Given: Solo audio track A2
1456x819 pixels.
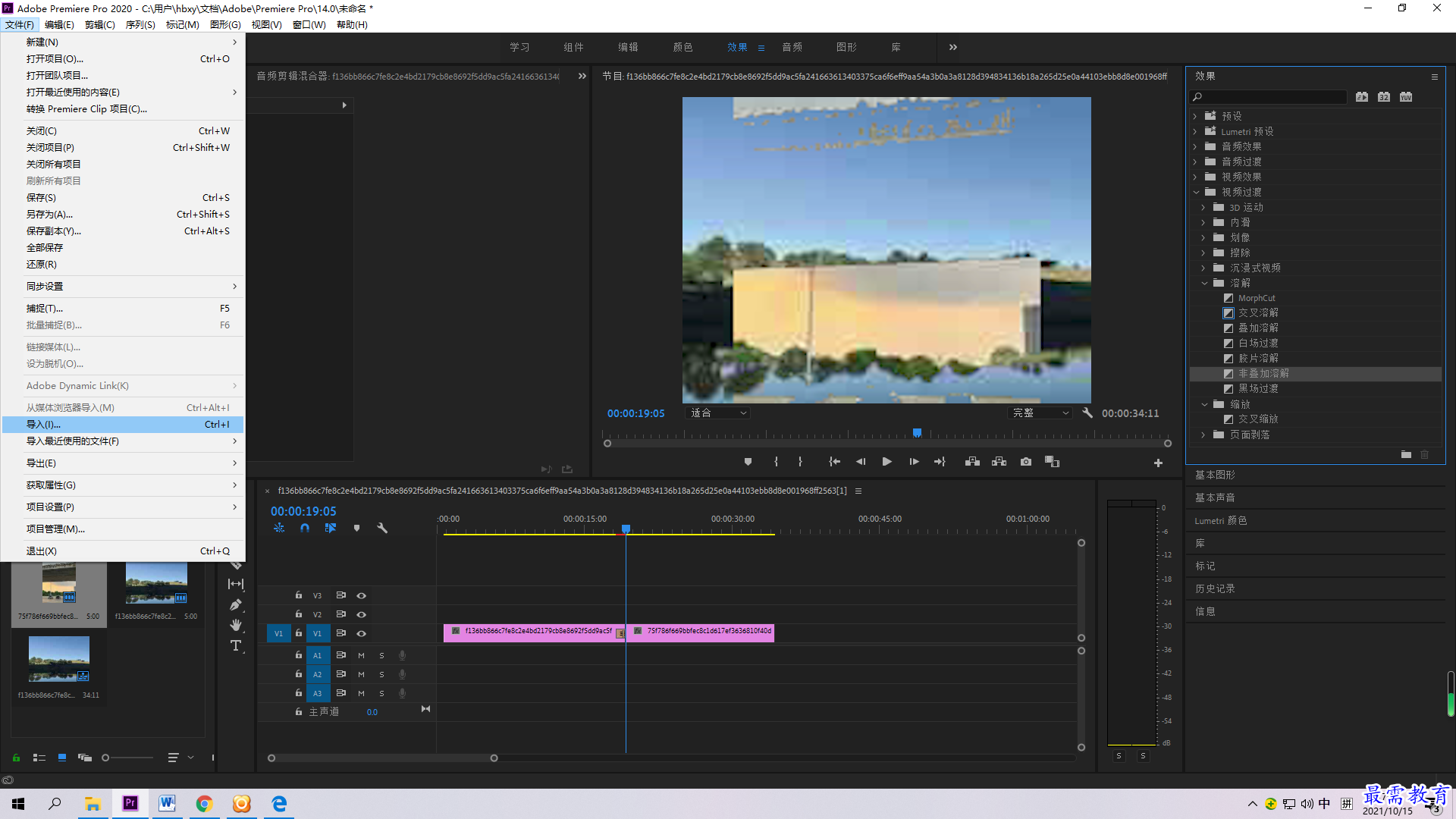Looking at the screenshot, I should coord(382,675).
